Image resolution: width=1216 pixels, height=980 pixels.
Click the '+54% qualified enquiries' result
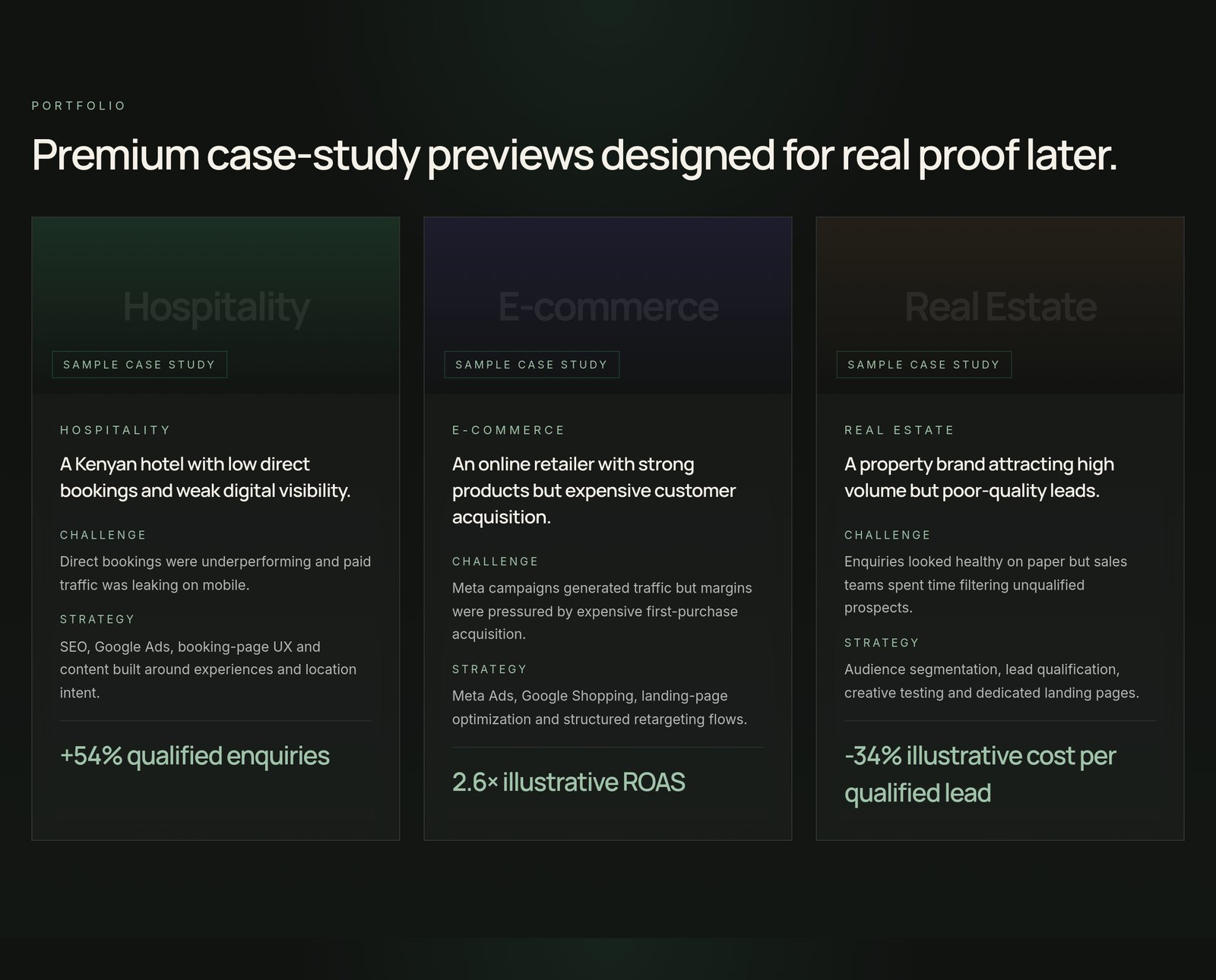(195, 756)
